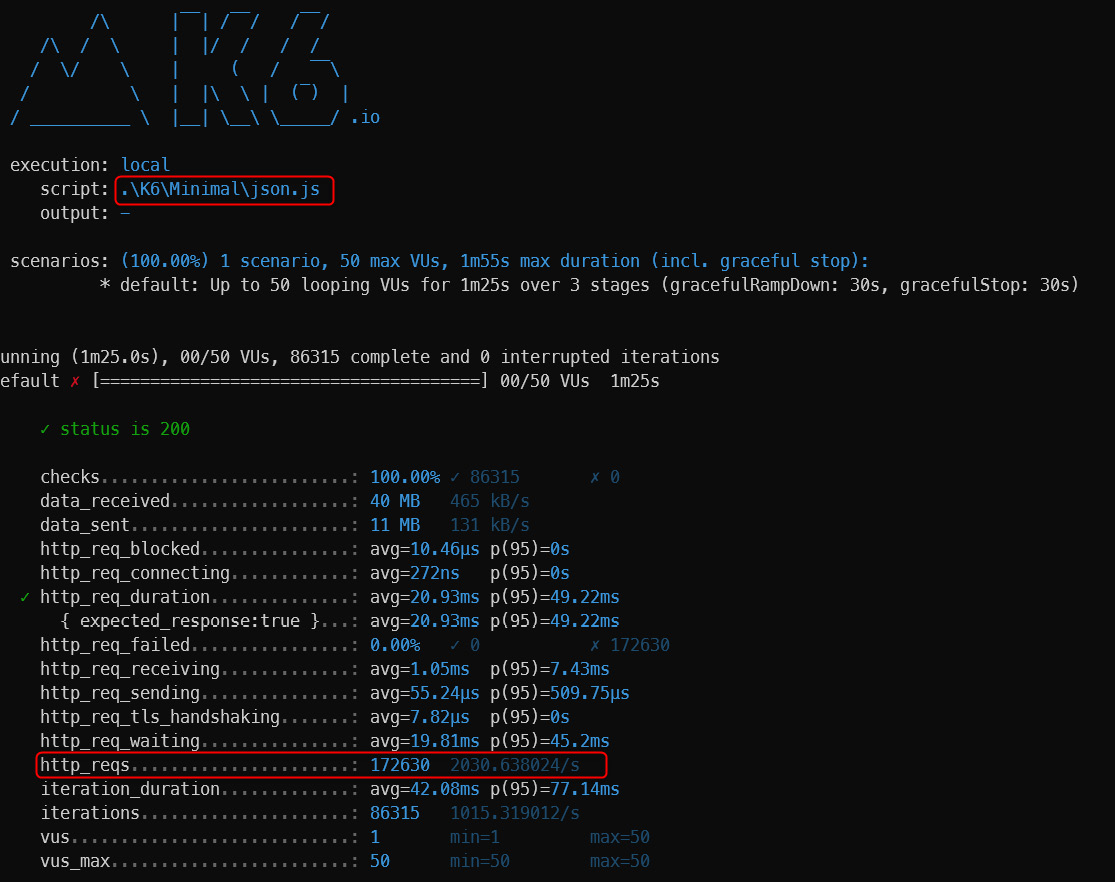Click the http_reqs total 172630

[400, 765]
